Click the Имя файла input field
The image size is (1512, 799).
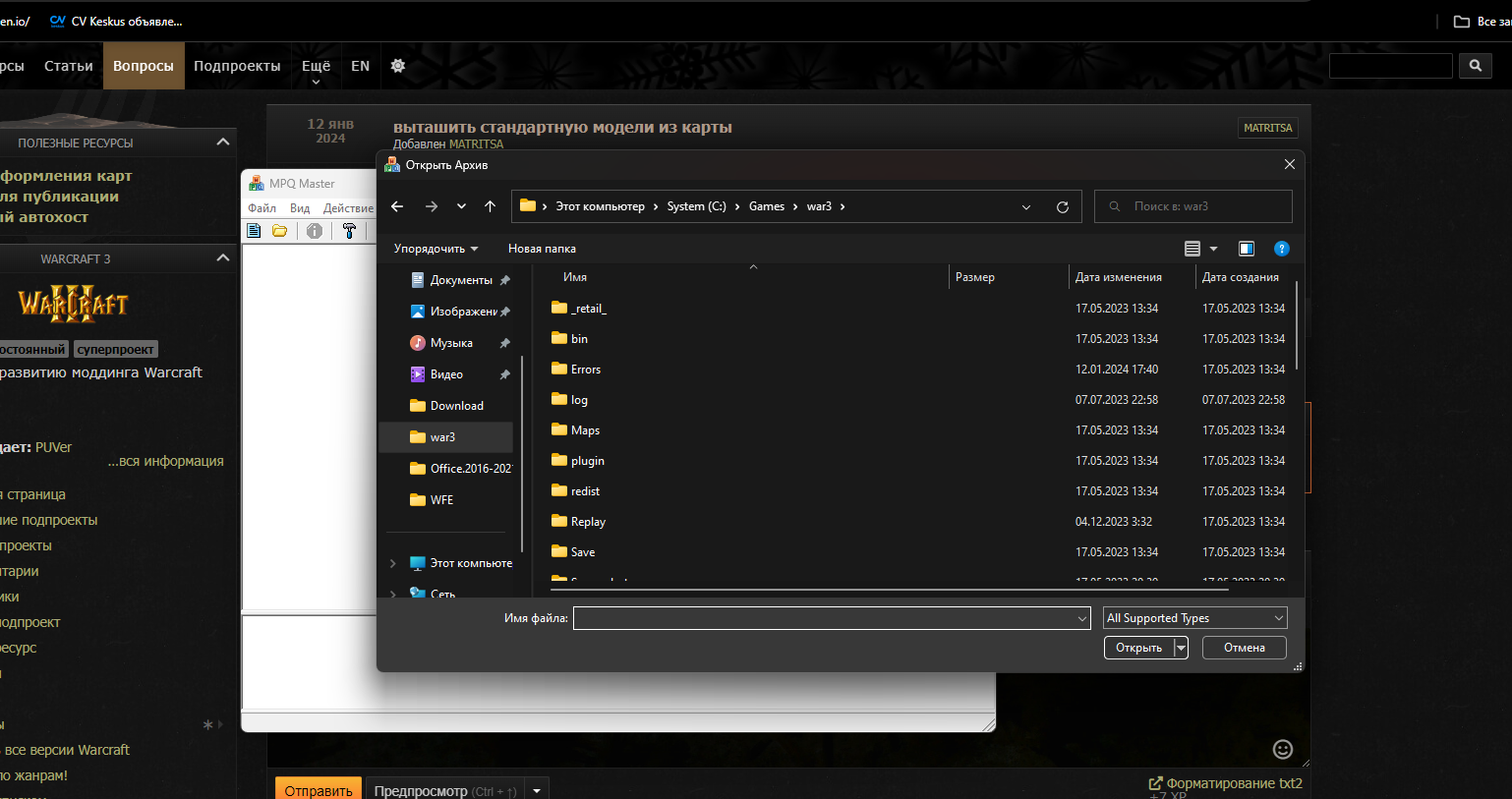825,618
